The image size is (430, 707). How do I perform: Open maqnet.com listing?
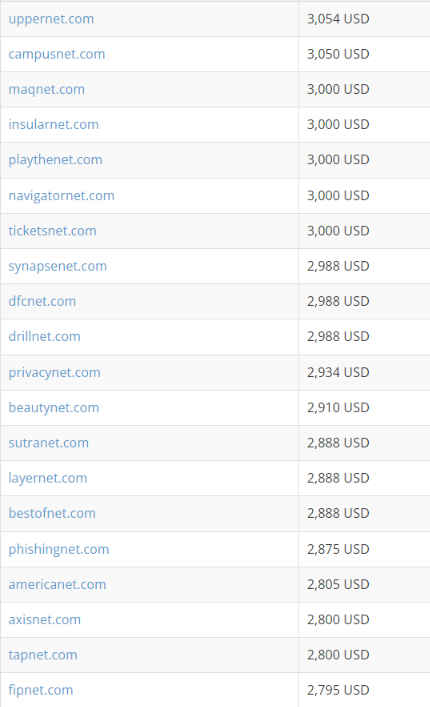tap(46, 90)
